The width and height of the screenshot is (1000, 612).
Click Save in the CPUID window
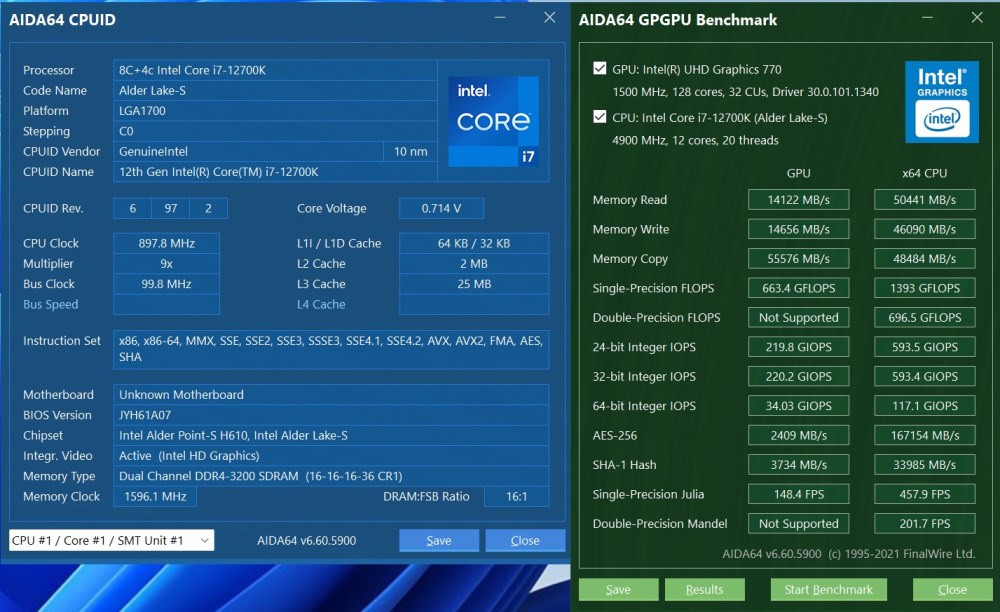click(439, 541)
